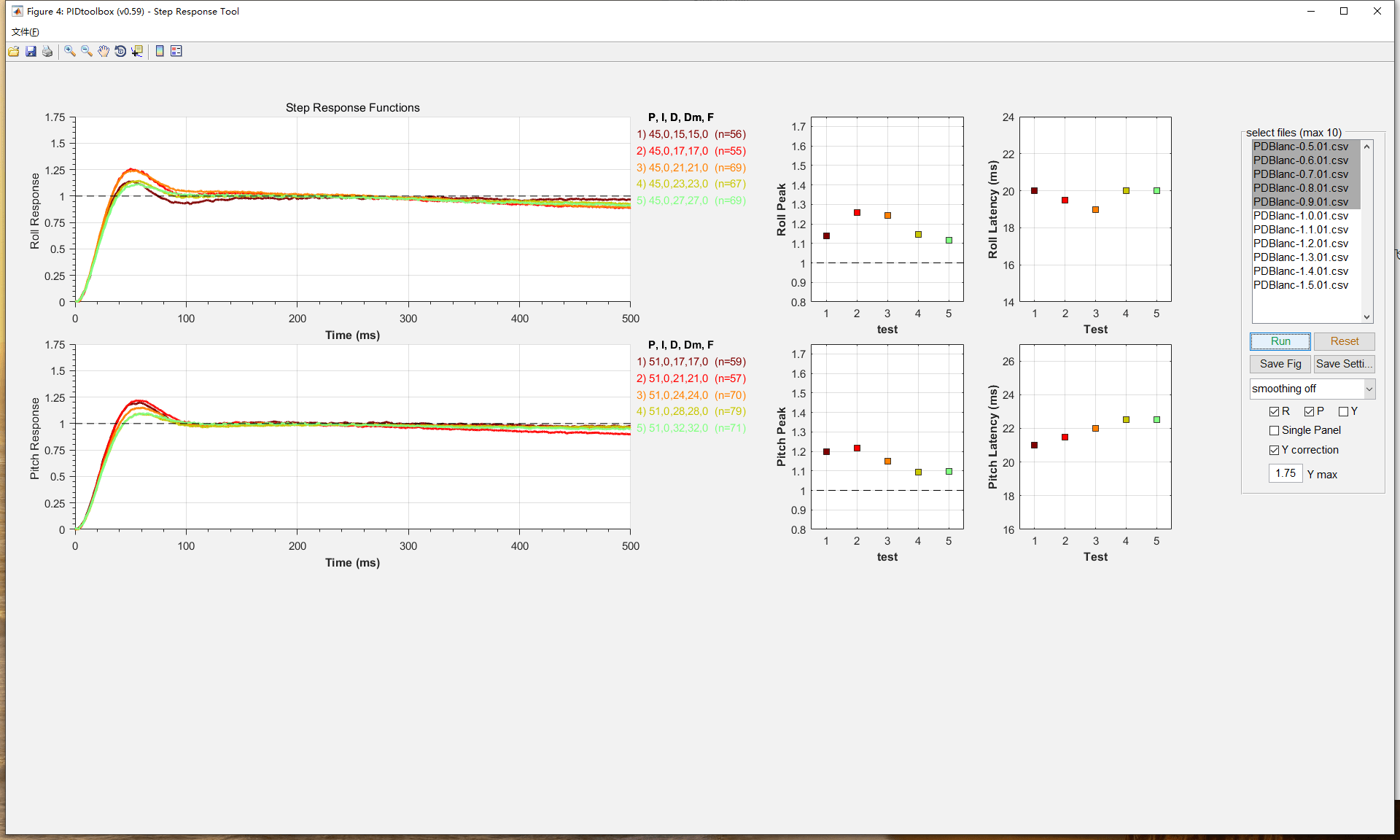Select the Rotate 3D tool
Viewport: 1400px width, 840px height.
(x=120, y=51)
